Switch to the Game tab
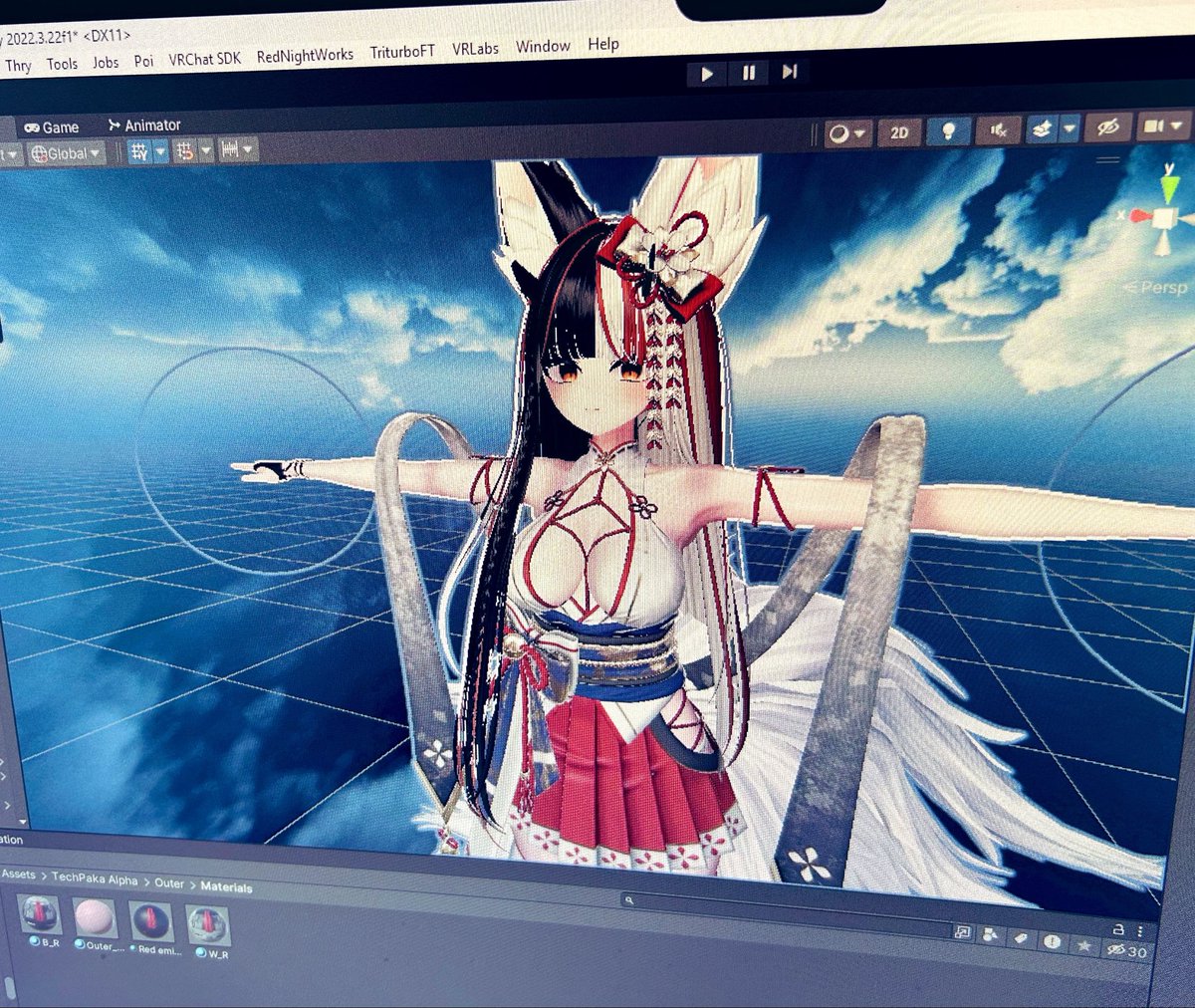This screenshot has width=1195, height=1008. tap(52, 127)
